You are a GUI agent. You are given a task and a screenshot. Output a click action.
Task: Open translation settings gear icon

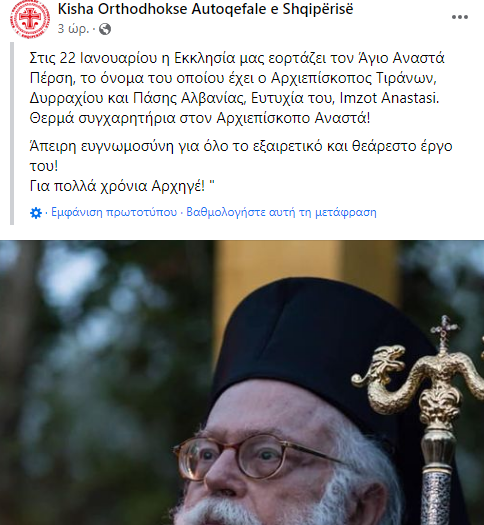(36, 213)
